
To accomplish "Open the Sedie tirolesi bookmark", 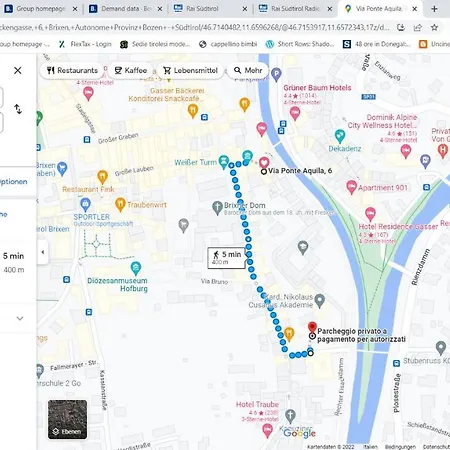I will click(x=155, y=44).
